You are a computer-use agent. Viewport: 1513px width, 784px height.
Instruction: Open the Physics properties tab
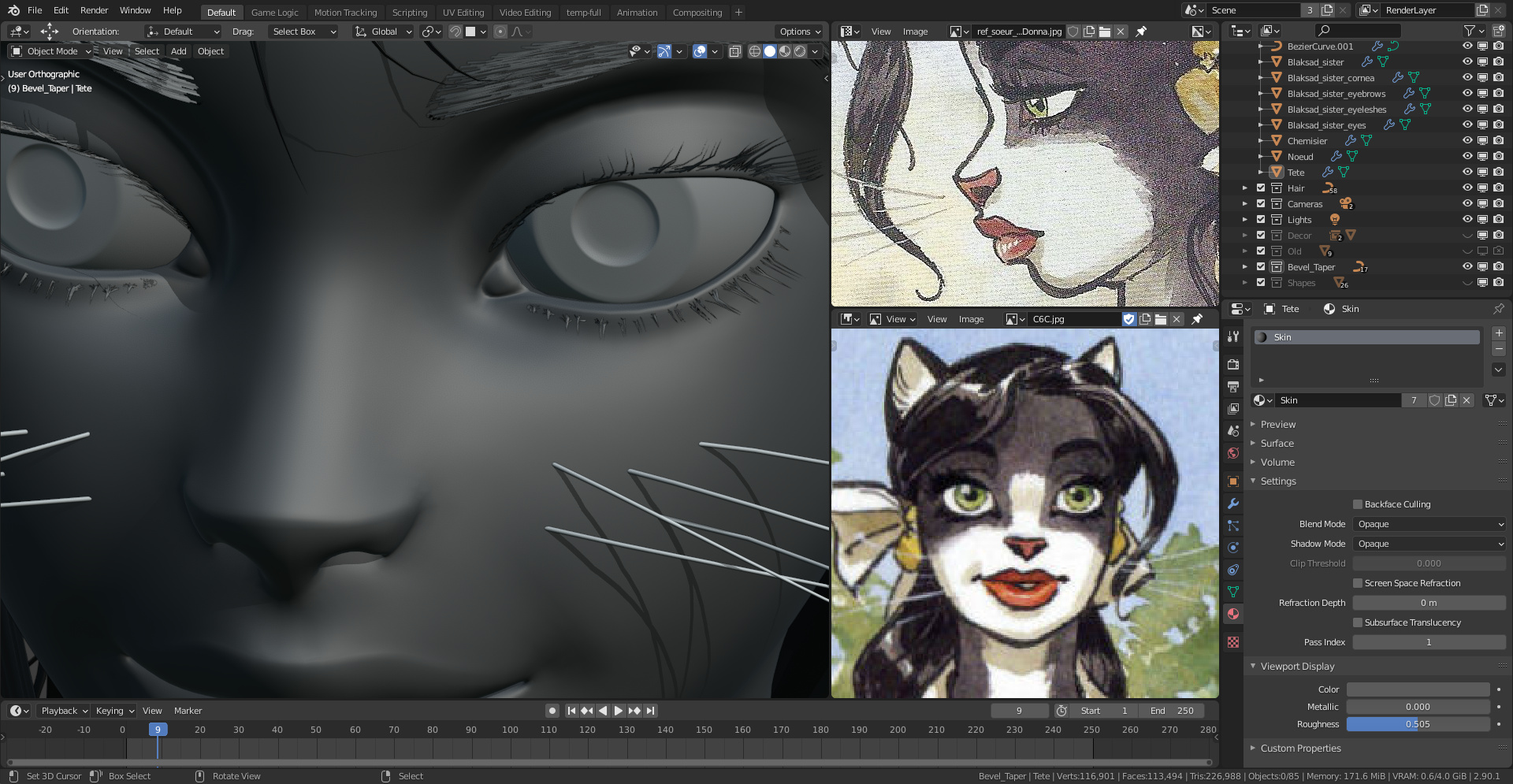1233,548
